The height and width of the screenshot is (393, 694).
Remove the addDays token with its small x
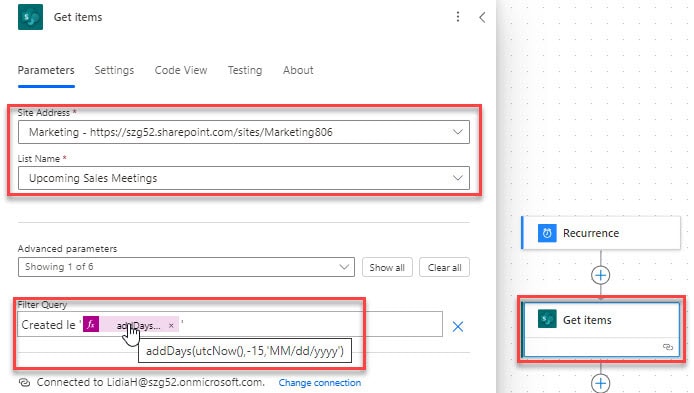171,325
